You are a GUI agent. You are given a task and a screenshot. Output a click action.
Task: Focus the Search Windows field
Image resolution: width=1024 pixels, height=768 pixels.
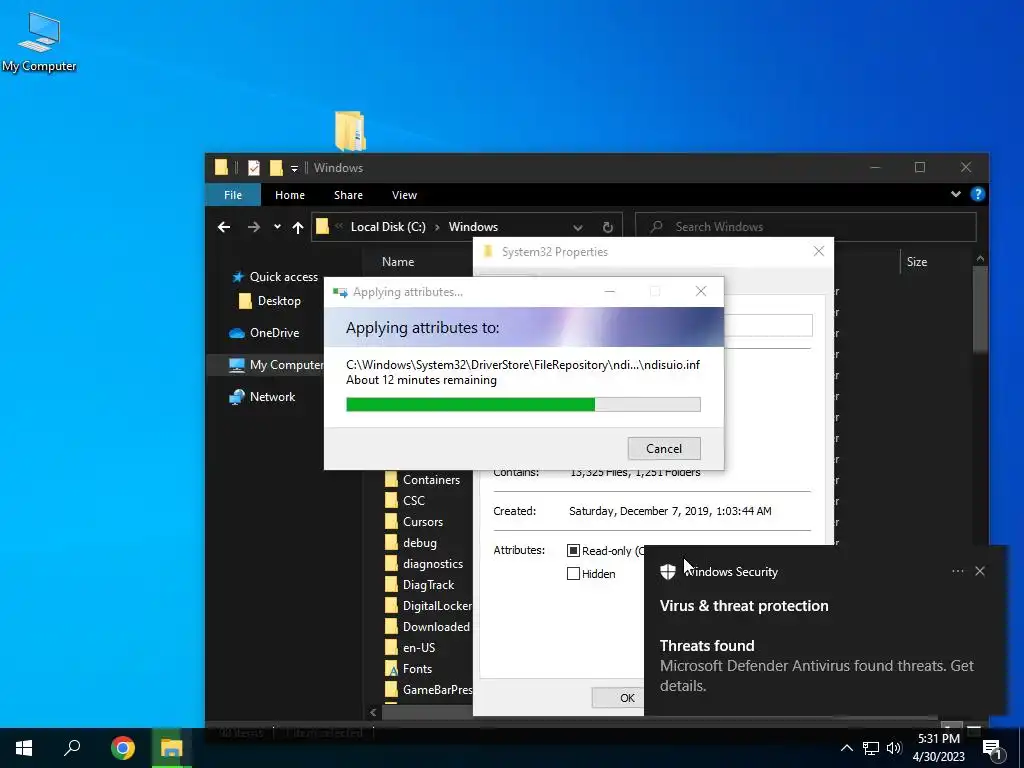click(806, 227)
